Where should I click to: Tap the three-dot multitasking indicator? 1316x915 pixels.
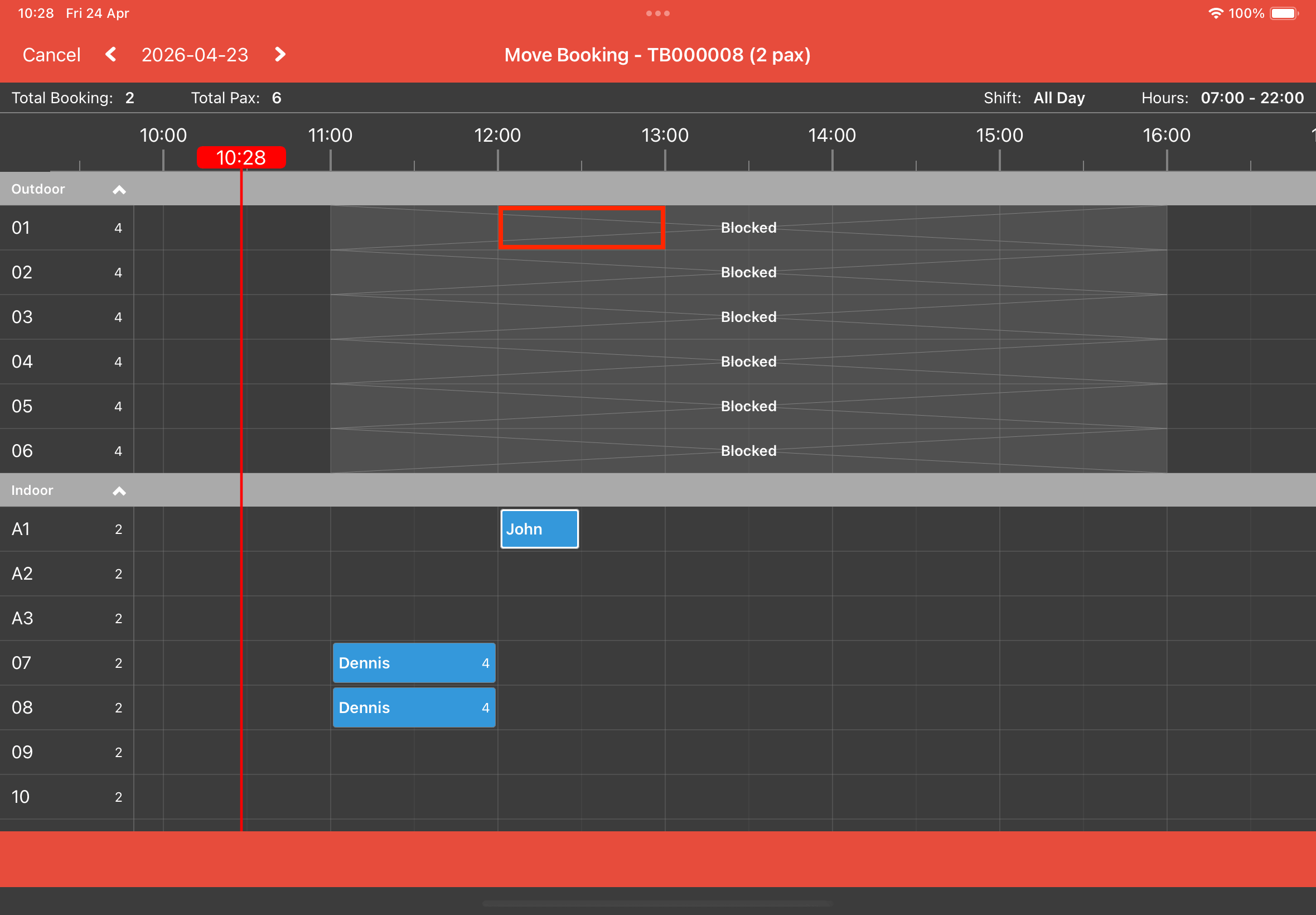[657, 13]
